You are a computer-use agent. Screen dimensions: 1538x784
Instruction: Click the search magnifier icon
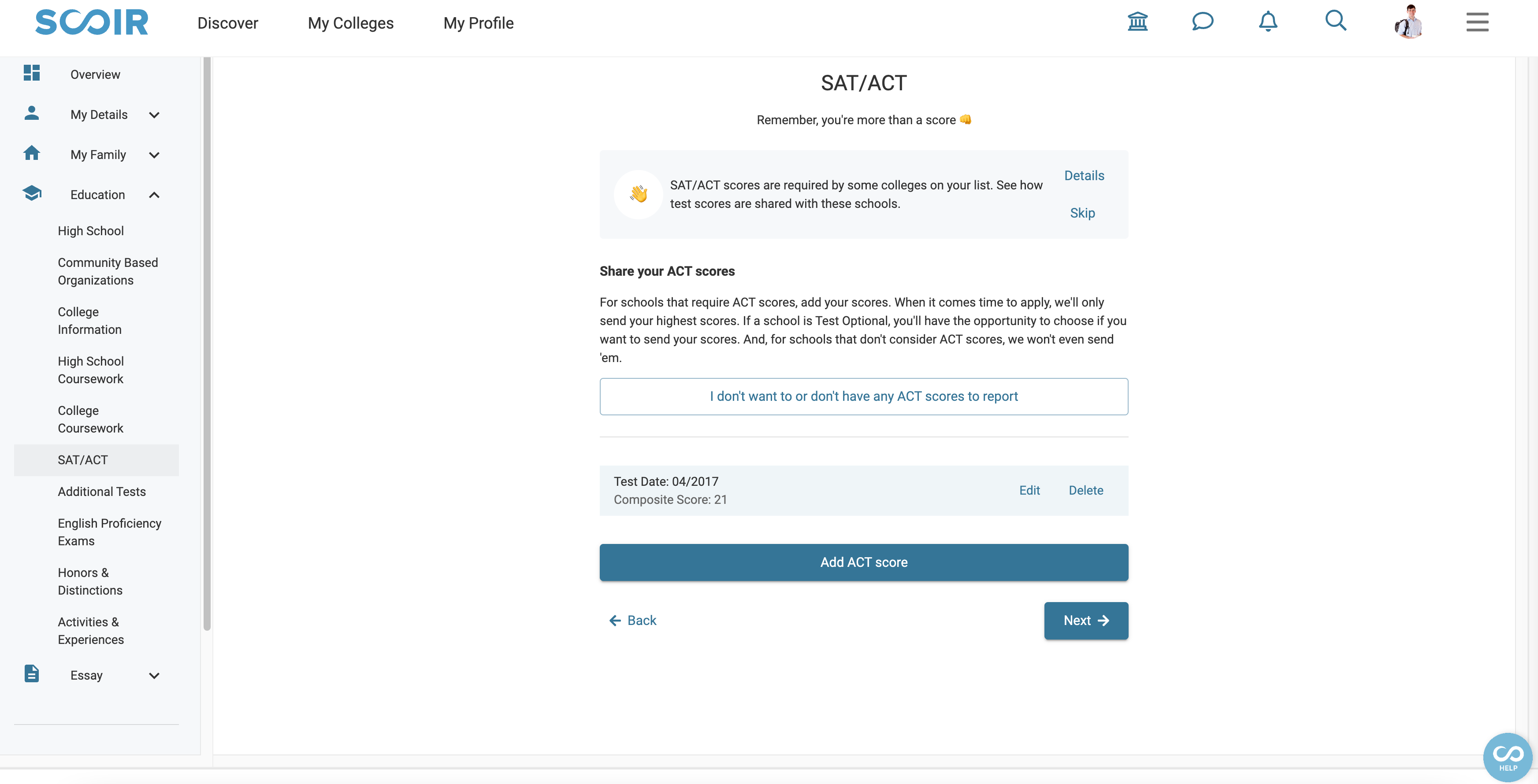click(1336, 21)
